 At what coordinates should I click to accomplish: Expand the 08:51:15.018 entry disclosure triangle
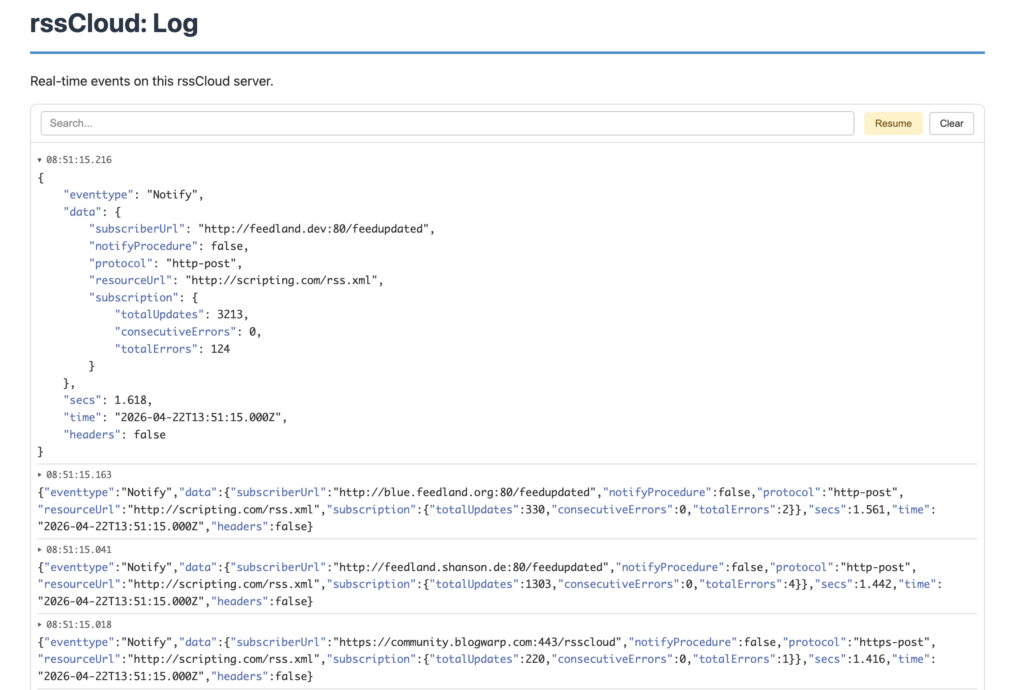(x=40, y=625)
